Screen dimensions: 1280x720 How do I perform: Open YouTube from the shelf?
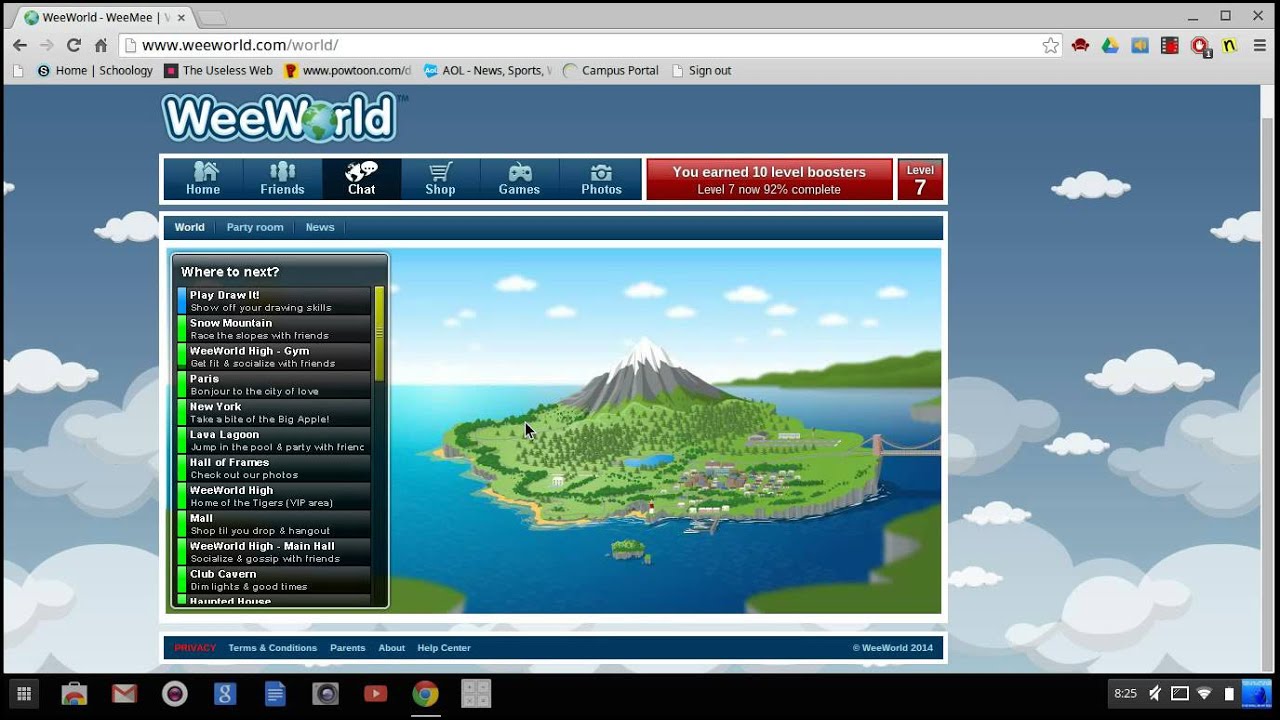[375, 693]
